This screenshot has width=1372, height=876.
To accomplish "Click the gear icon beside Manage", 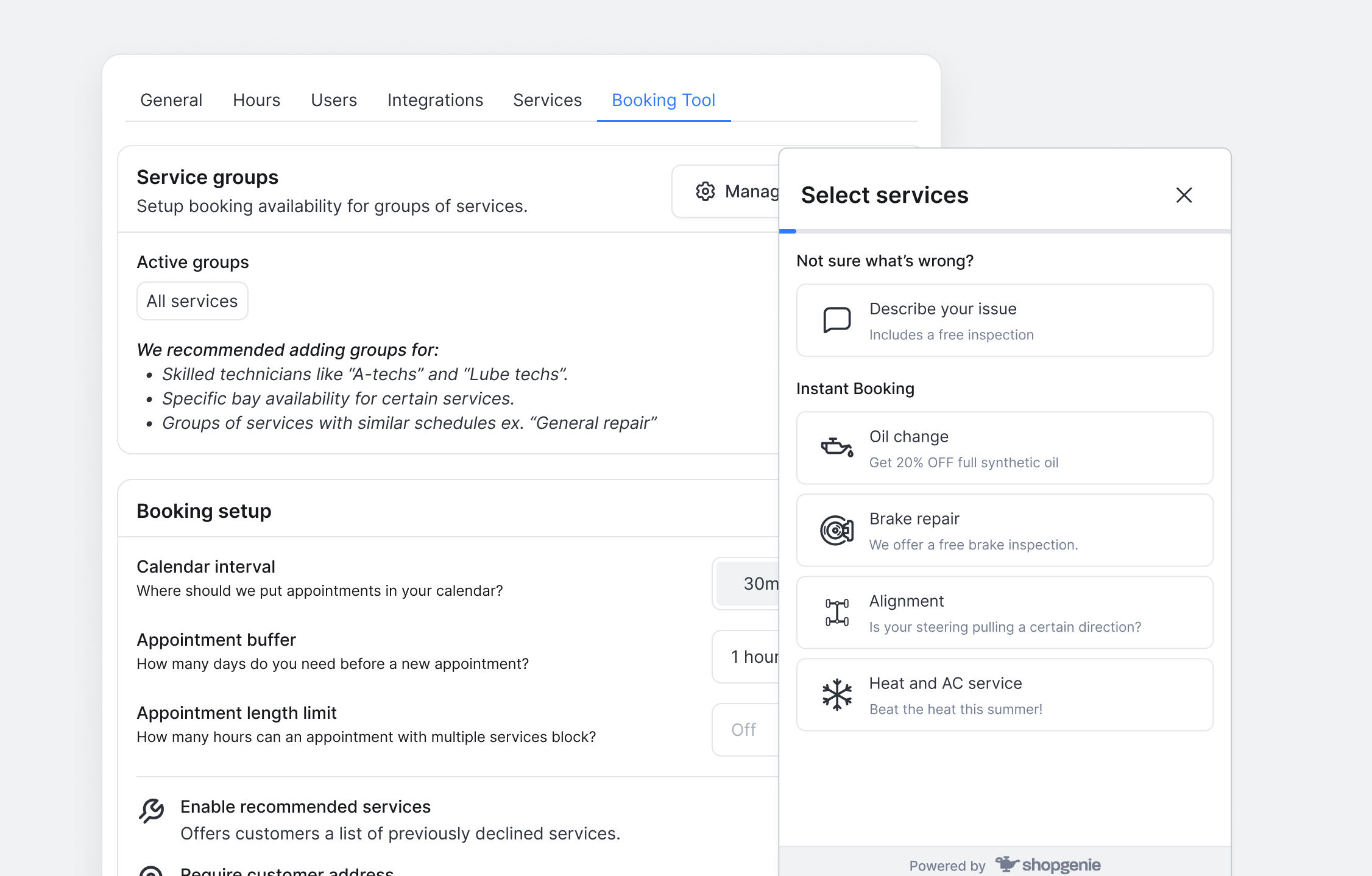I will click(x=705, y=191).
